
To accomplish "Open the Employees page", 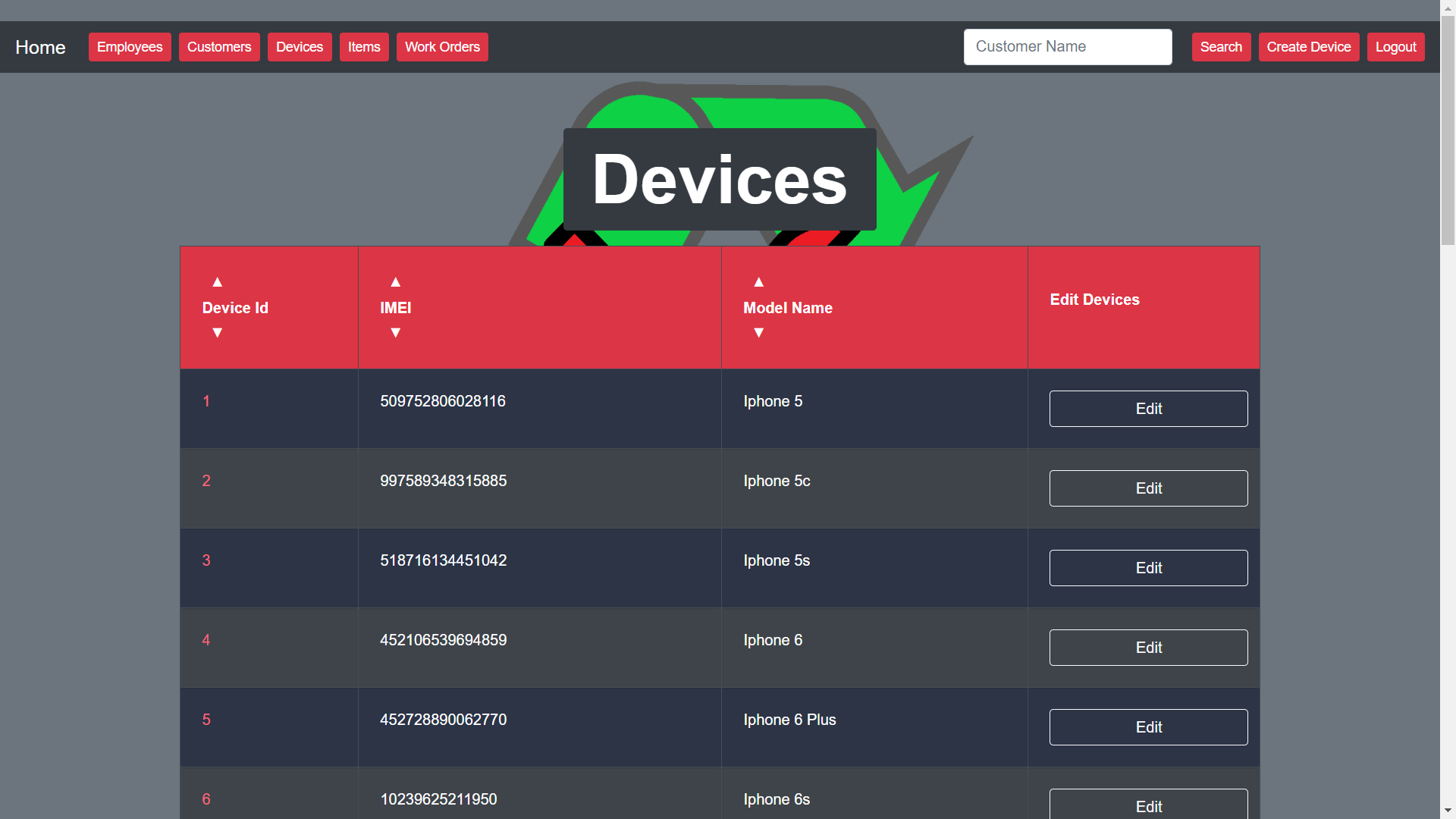I will tap(130, 47).
